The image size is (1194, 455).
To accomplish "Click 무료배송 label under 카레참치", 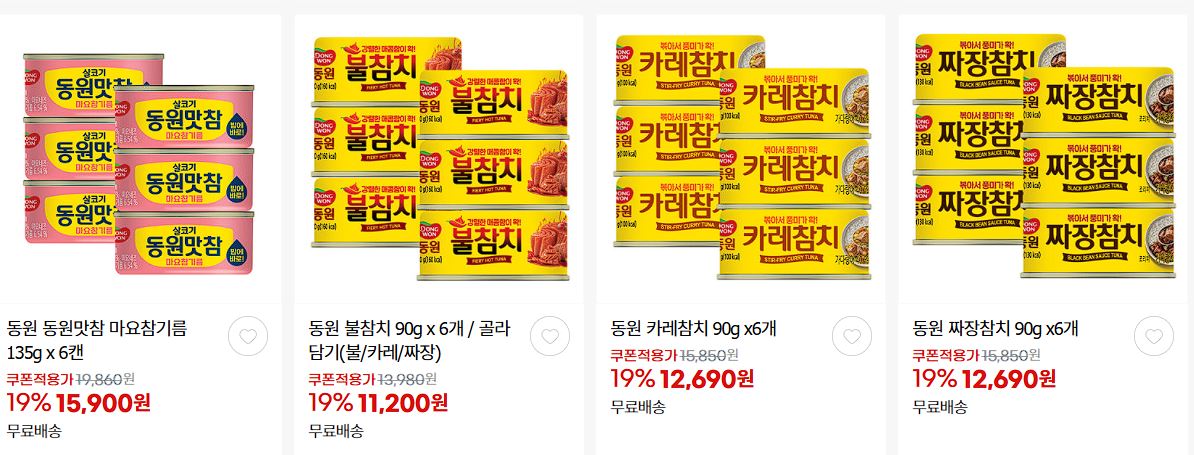I will 638,407.
